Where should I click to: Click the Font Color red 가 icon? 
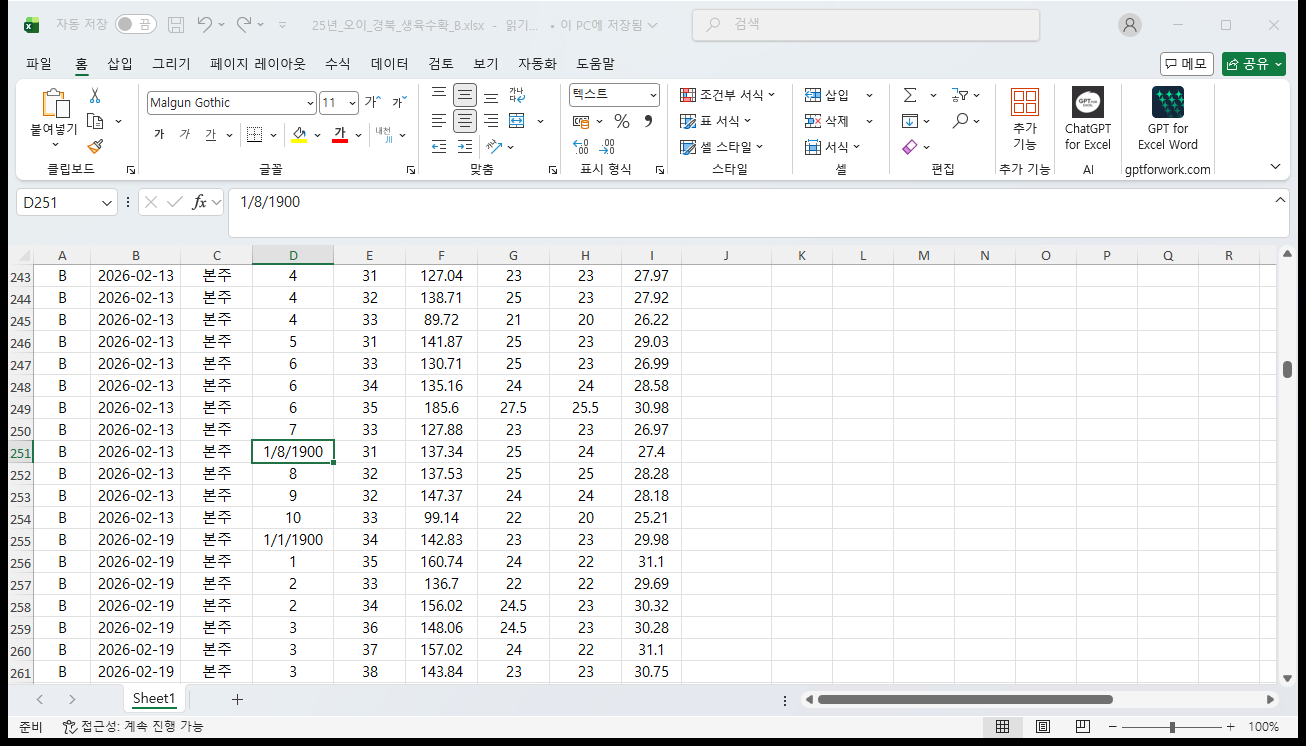(x=339, y=134)
